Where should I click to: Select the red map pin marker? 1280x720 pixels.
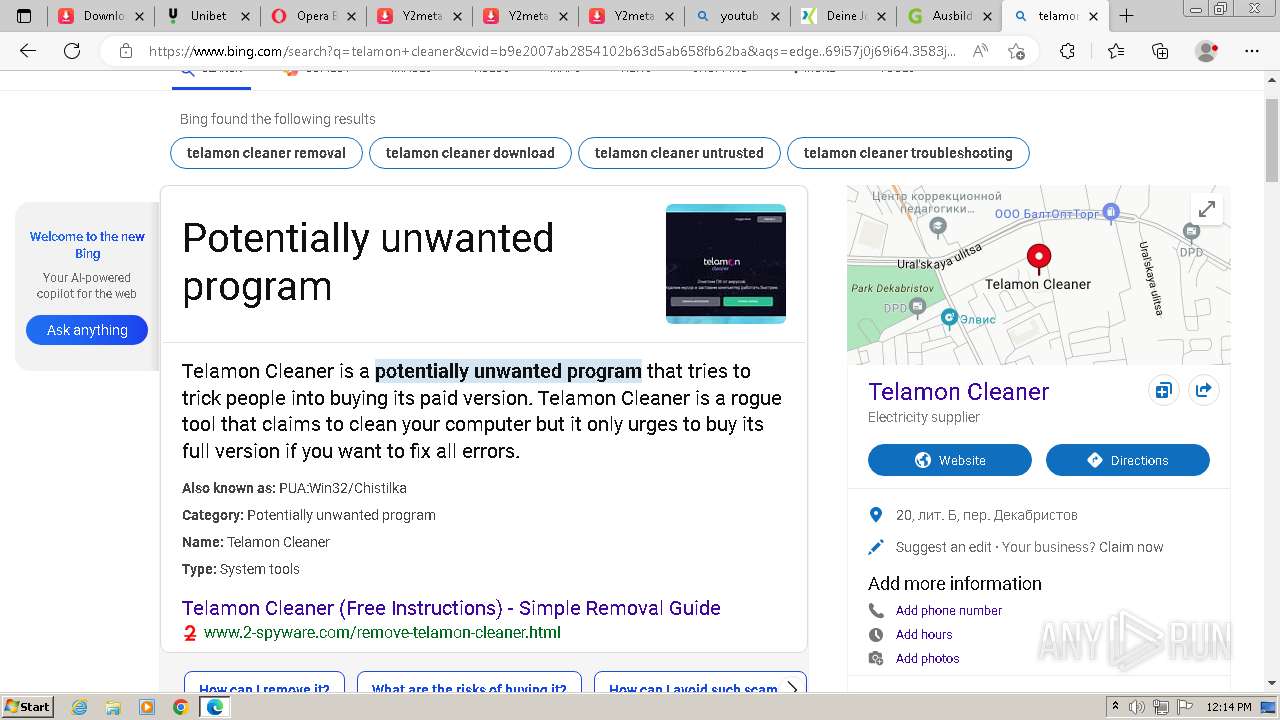tap(1039, 259)
